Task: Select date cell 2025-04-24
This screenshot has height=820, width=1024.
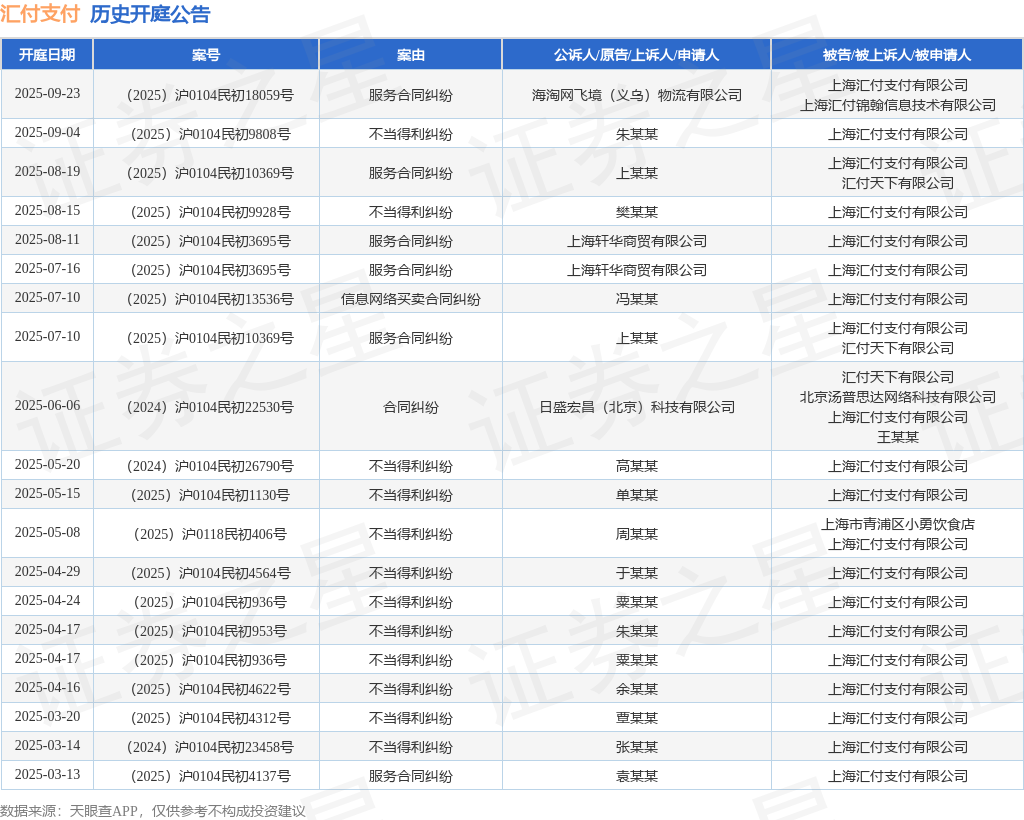Action: coord(47,601)
